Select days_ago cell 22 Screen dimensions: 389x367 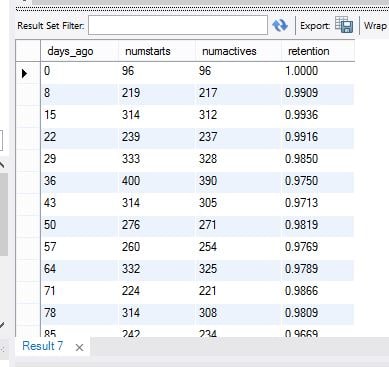click(79, 137)
